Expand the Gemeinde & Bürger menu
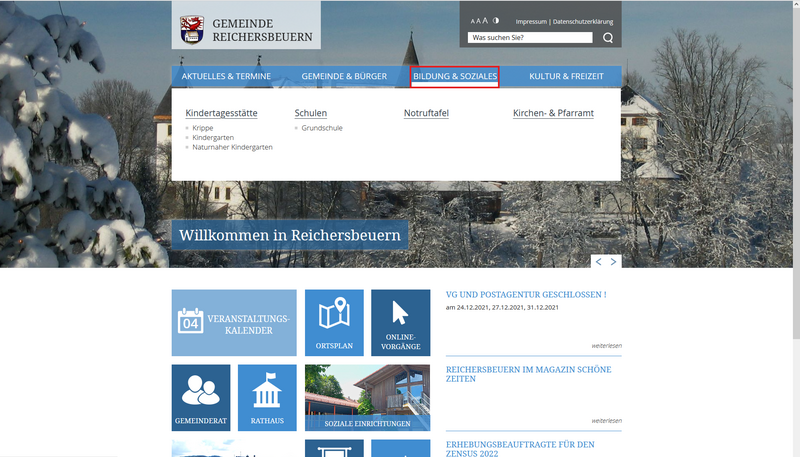 click(343, 76)
